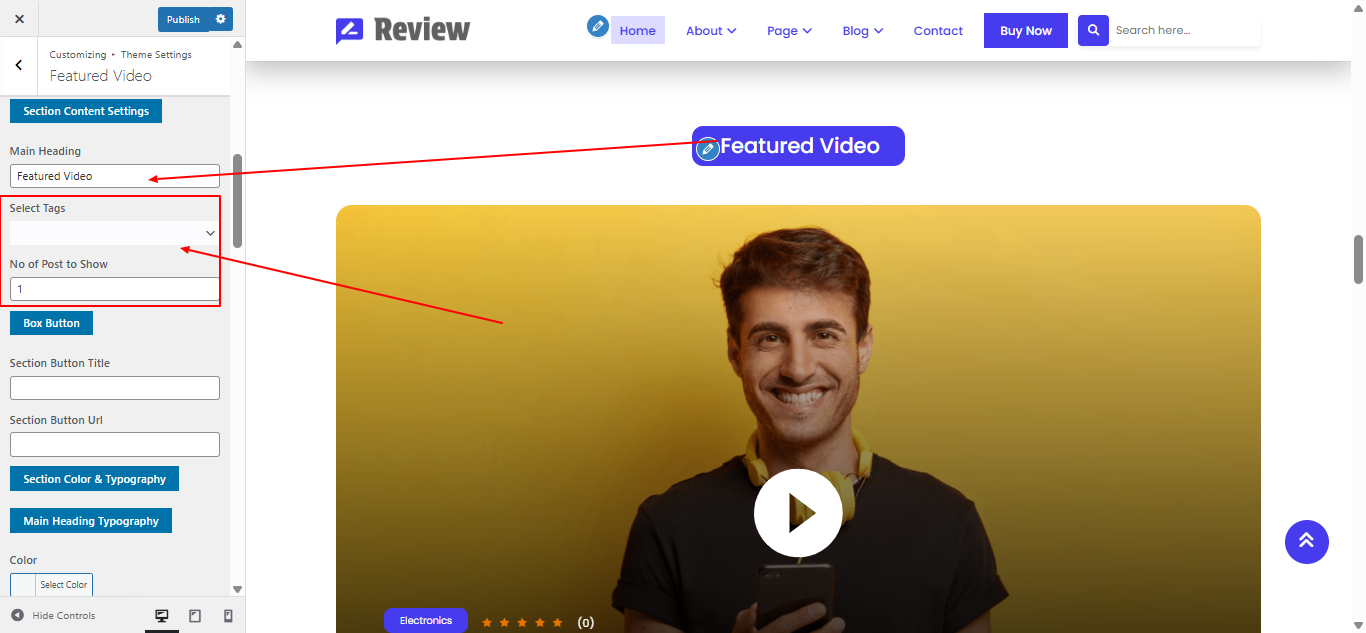Screen dimensions: 1366x633
Task: Click the preview page scrollbar thumb
Action: [x=1358, y=259]
